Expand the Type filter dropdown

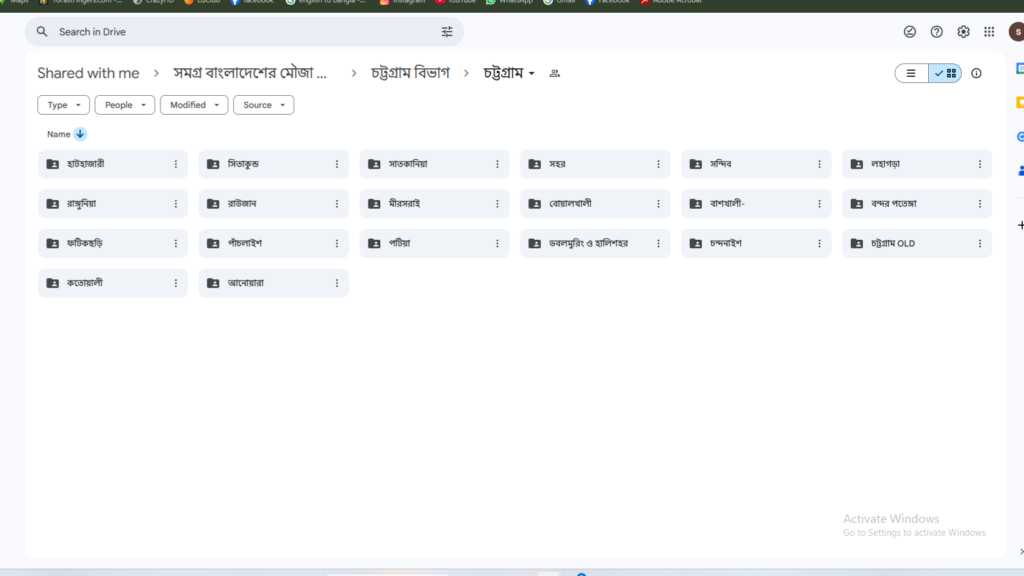(x=63, y=105)
